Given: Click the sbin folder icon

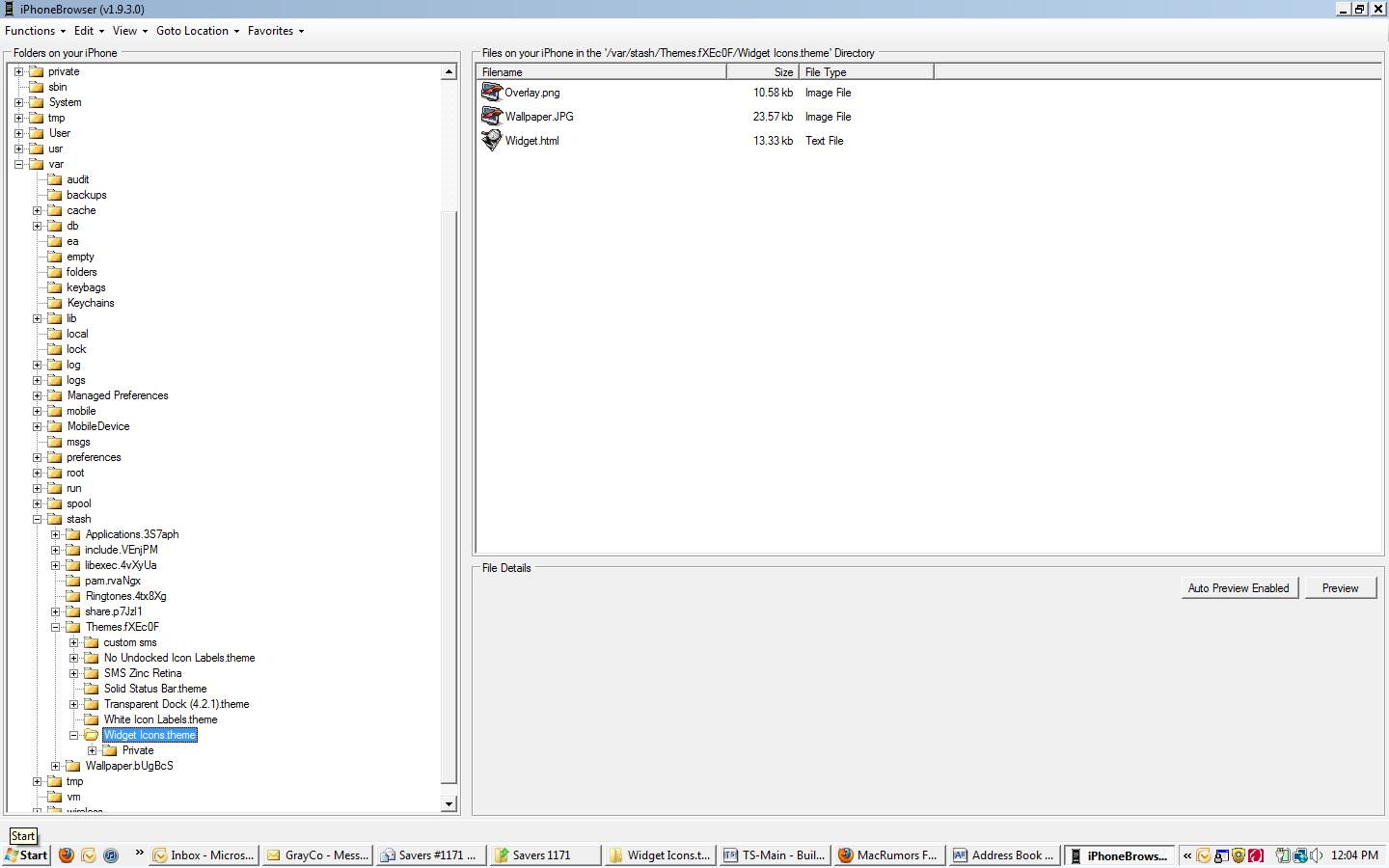Looking at the screenshot, I should click(x=36, y=87).
